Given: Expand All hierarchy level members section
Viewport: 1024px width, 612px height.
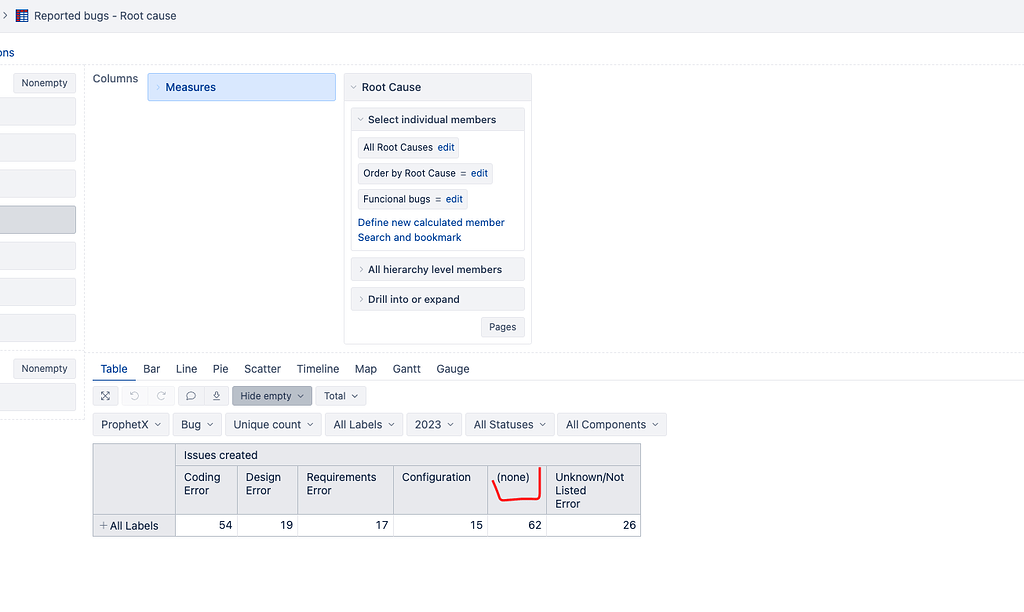Looking at the screenshot, I should click(x=437, y=270).
